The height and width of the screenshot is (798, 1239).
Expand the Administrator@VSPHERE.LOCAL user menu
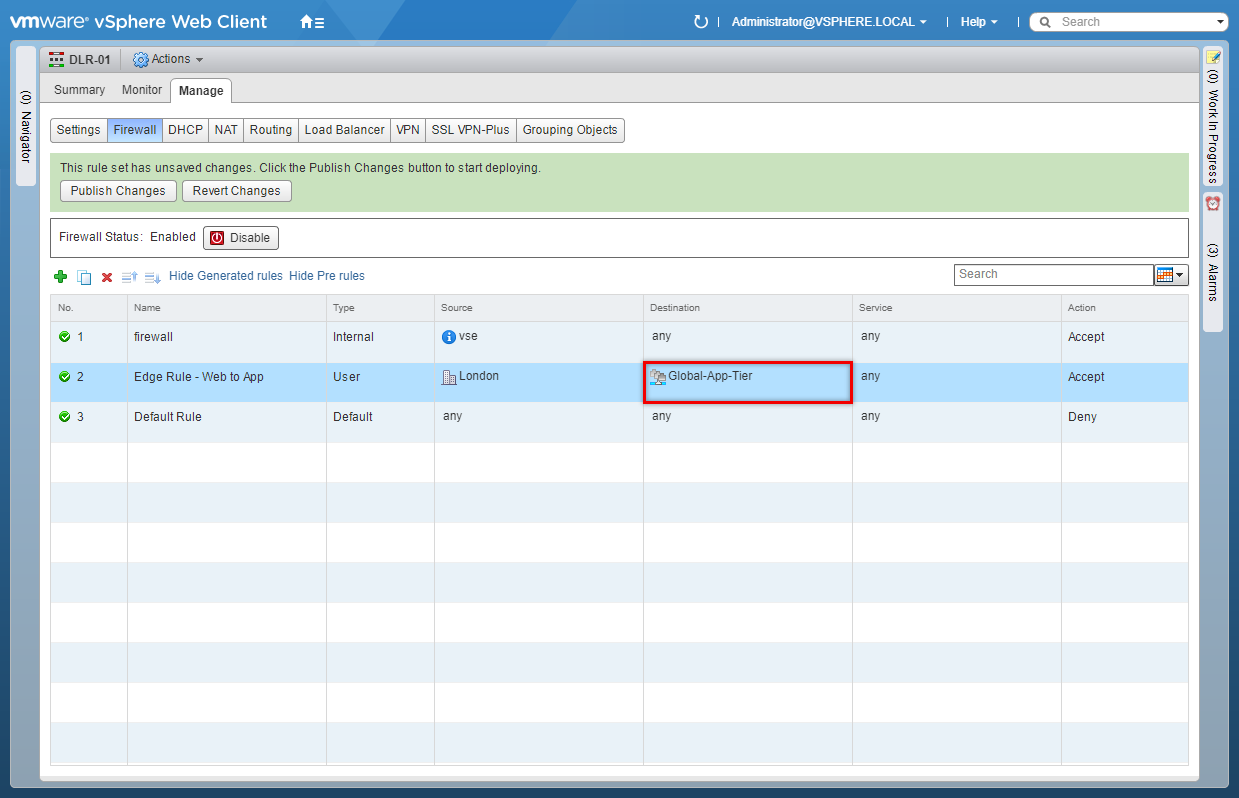click(x=828, y=22)
